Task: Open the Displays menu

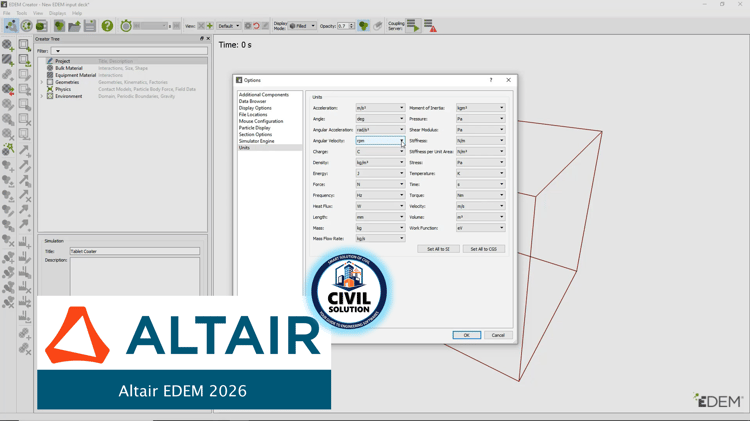Action: pos(57,13)
